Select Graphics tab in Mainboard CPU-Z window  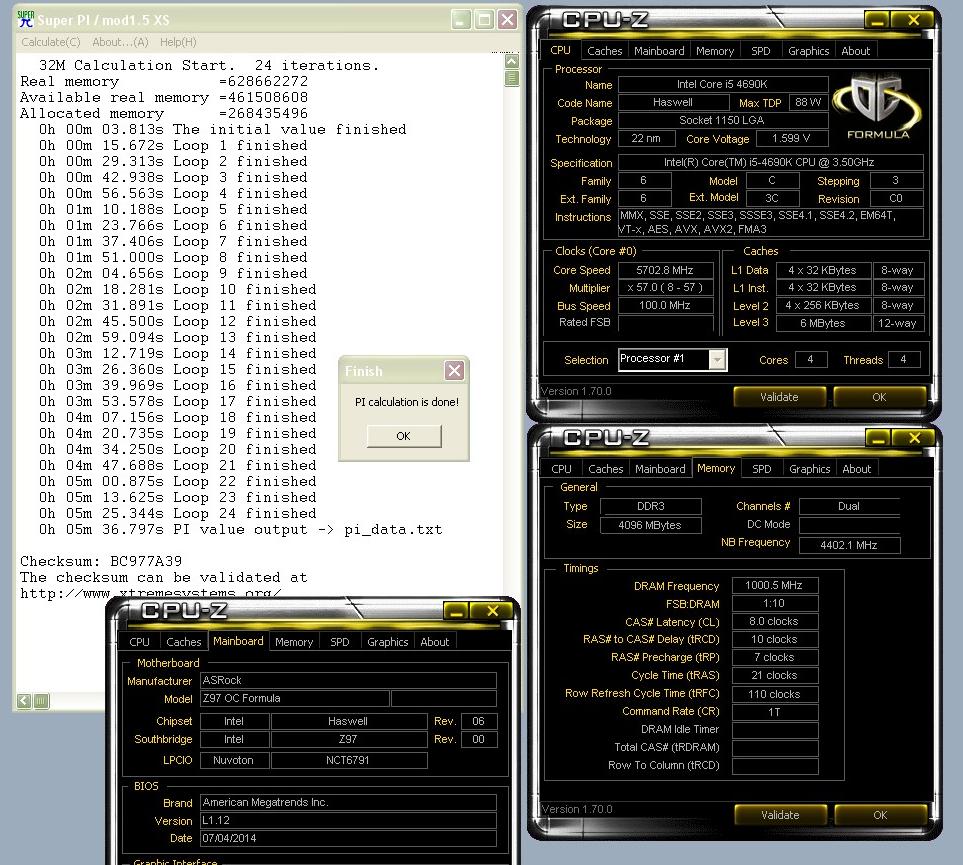click(x=388, y=642)
